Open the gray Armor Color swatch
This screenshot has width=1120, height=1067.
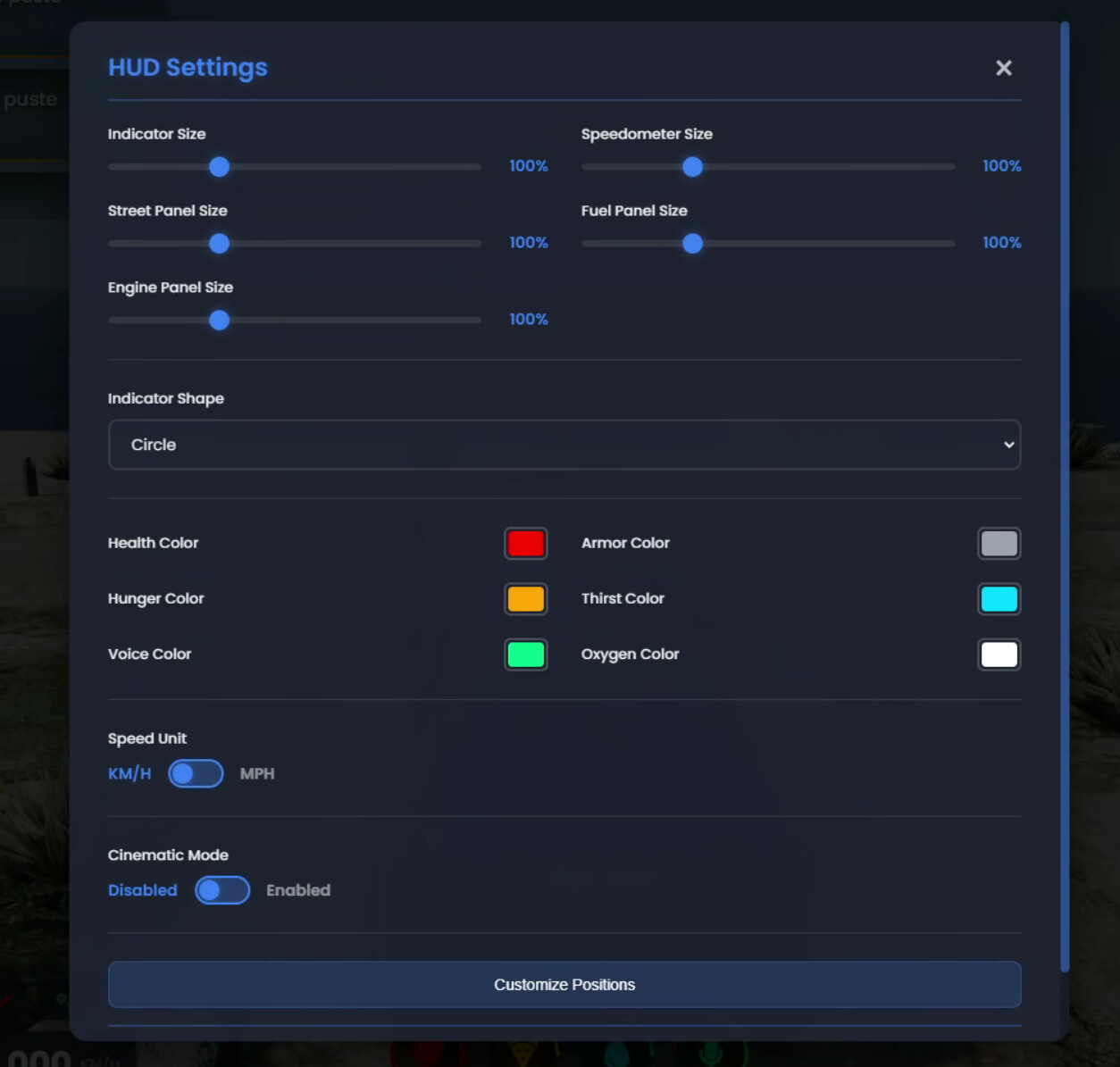999,544
